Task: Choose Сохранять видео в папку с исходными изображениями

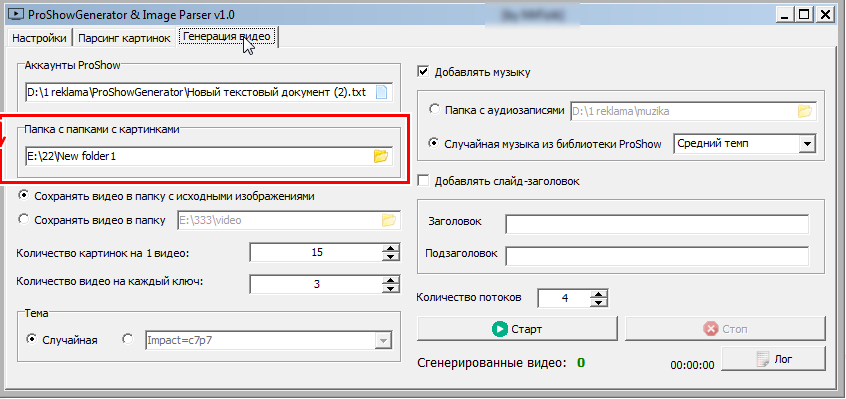Action: tap(23, 196)
